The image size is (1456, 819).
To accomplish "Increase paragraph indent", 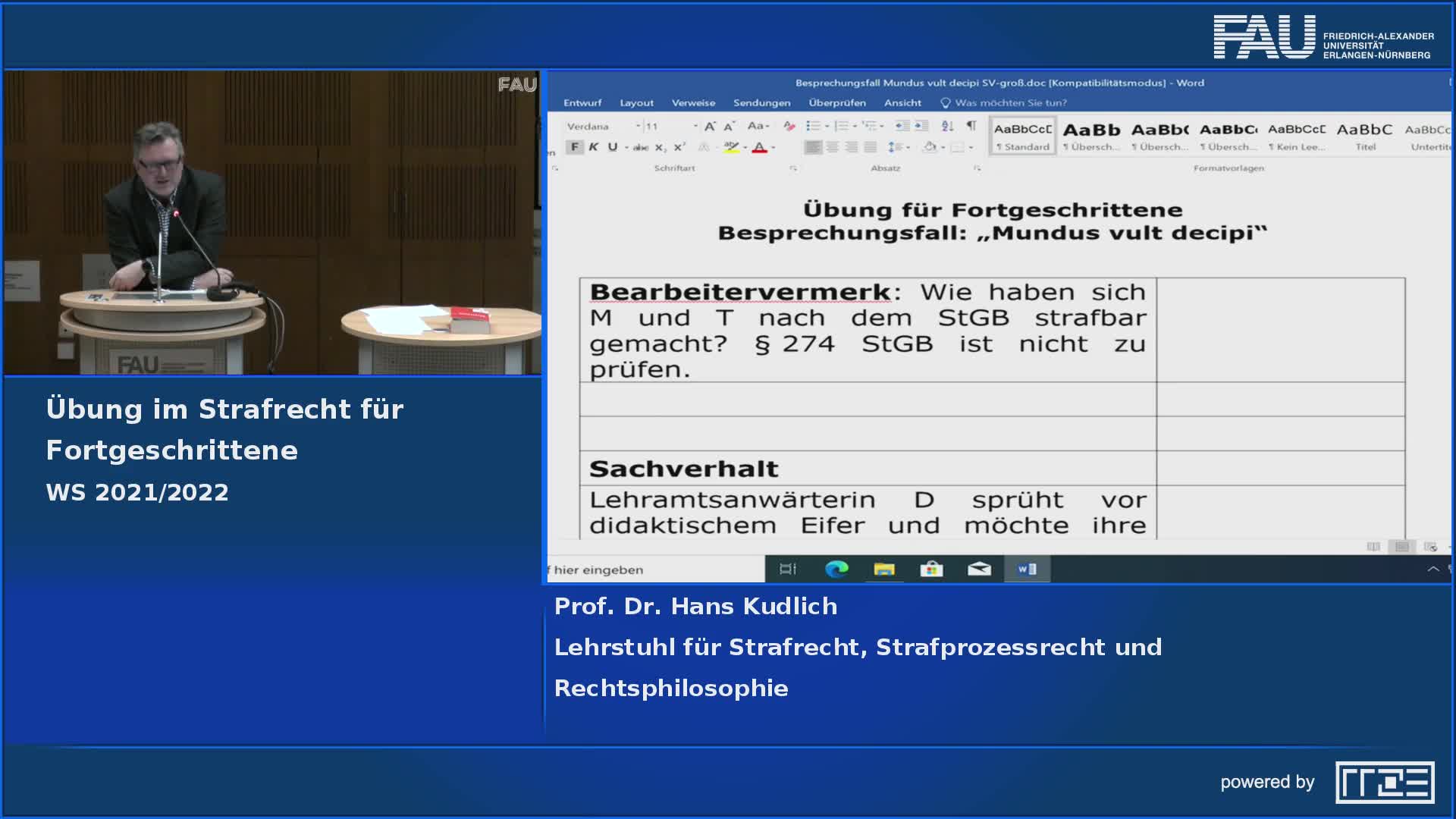I will [x=921, y=126].
